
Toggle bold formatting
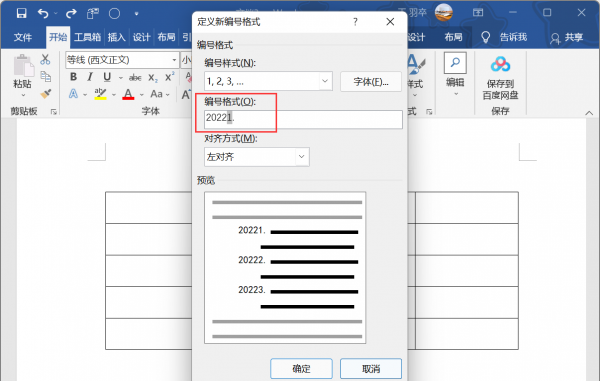click(73, 77)
